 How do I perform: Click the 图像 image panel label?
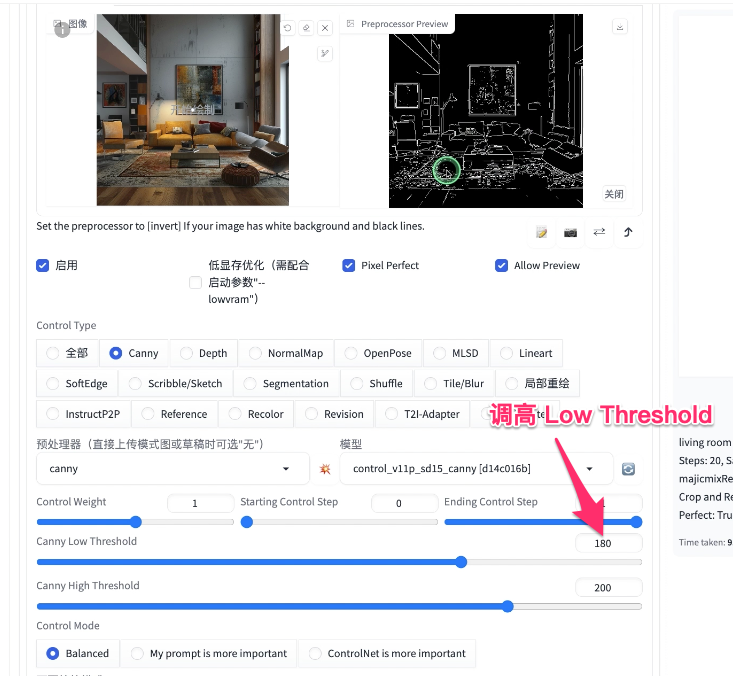click(x=71, y=23)
